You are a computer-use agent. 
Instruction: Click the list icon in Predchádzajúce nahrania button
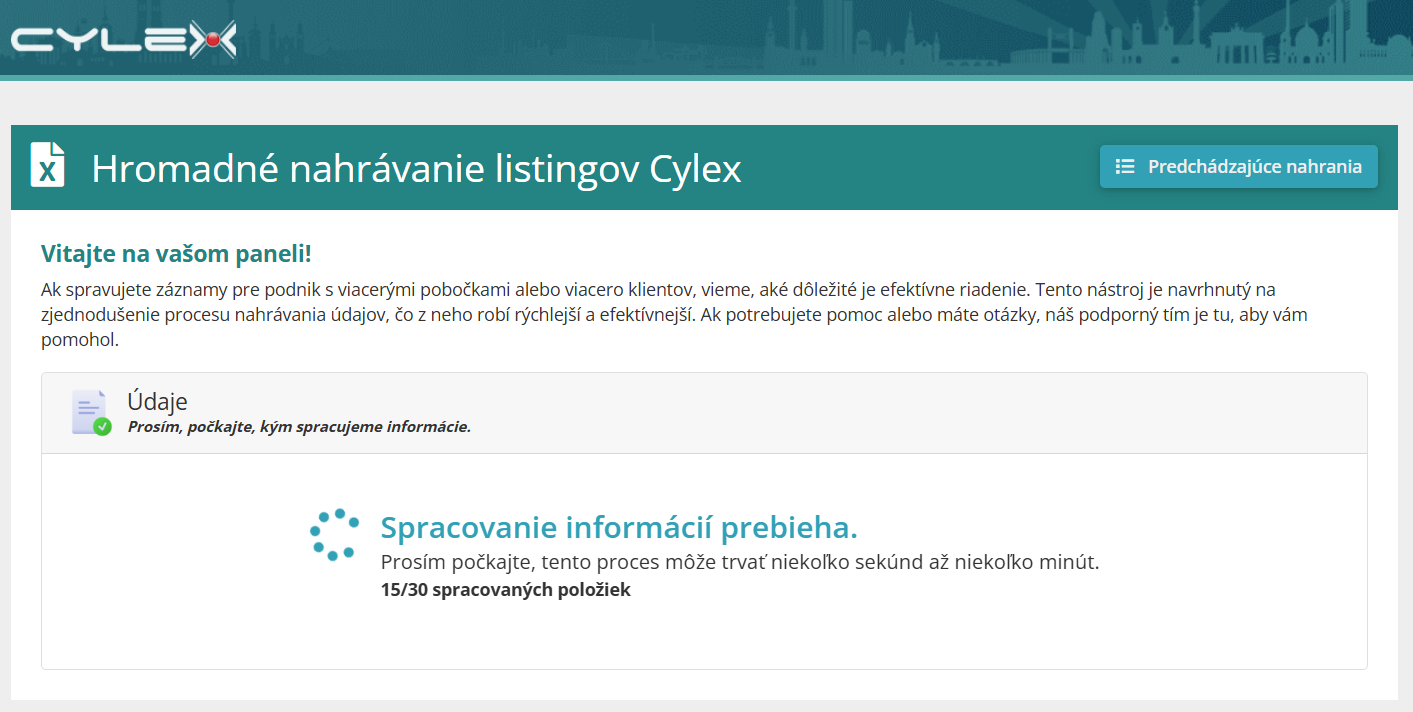[1125, 167]
